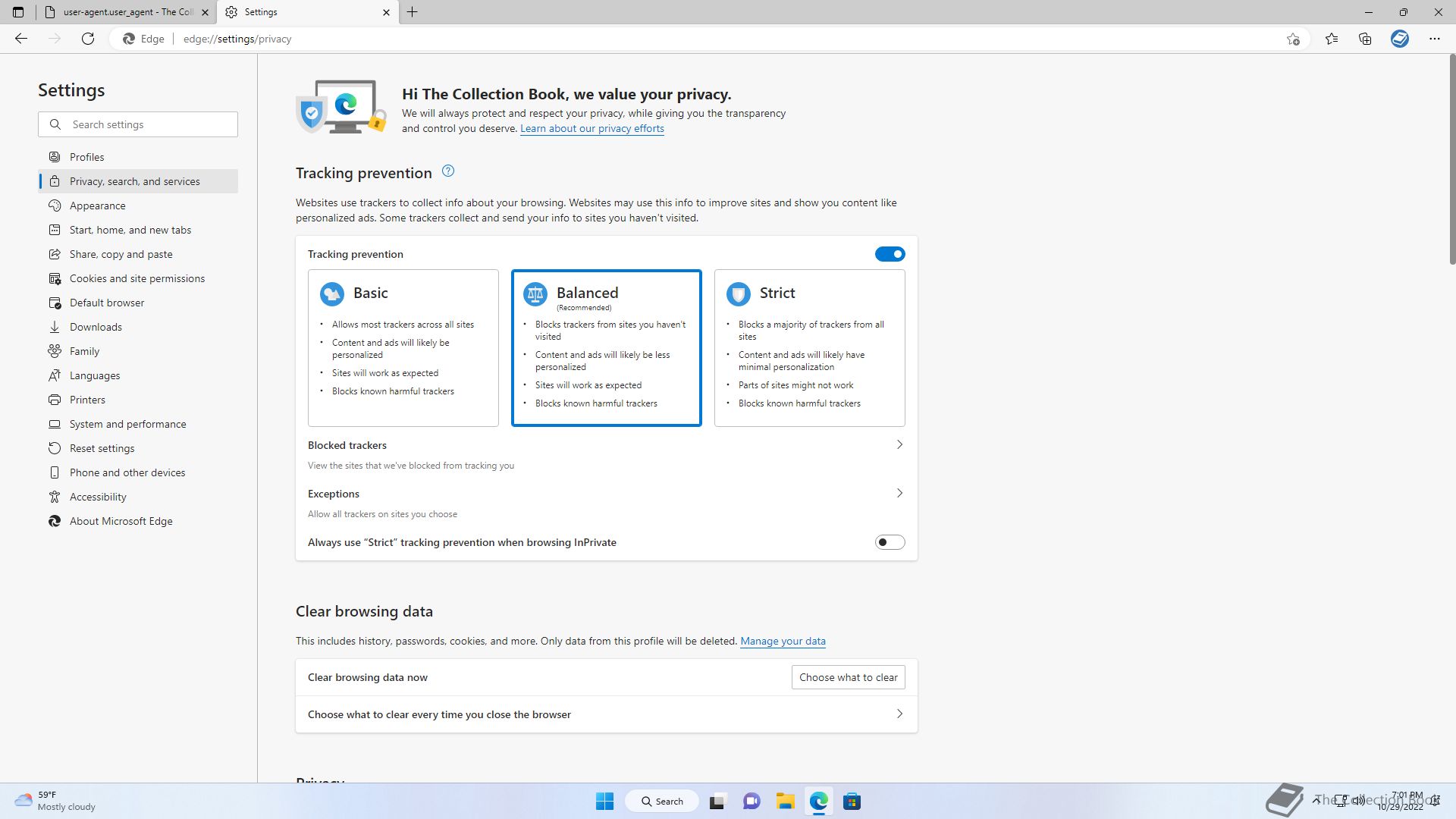Open Phone and other devices
This screenshot has width=1456, height=819.
pos(138,472)
